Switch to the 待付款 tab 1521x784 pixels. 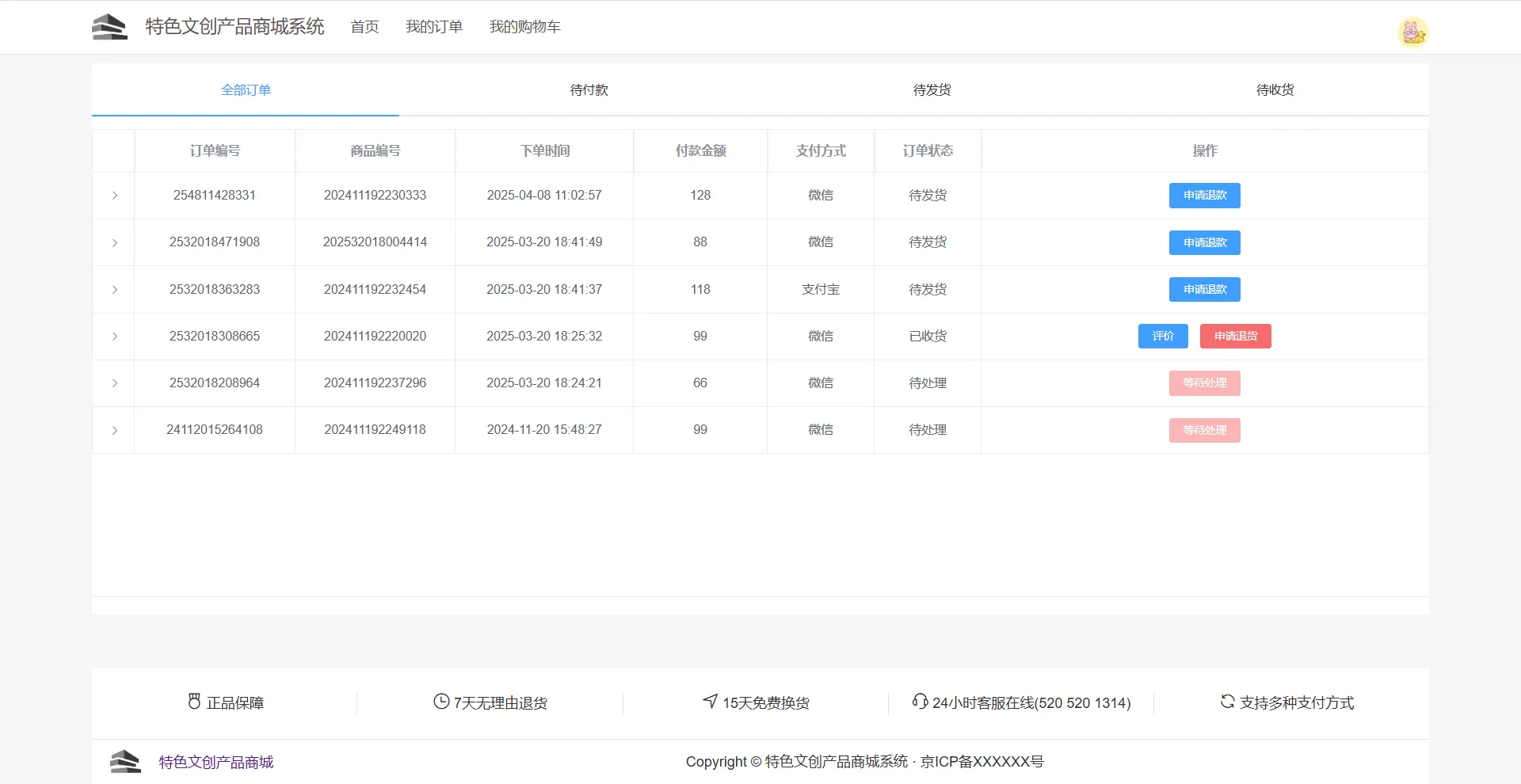pos(589,90)
